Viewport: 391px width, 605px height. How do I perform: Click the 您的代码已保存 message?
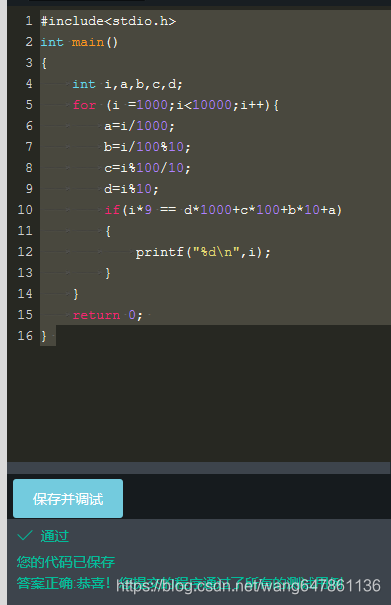pyautogui.click(x=66, y=562)
